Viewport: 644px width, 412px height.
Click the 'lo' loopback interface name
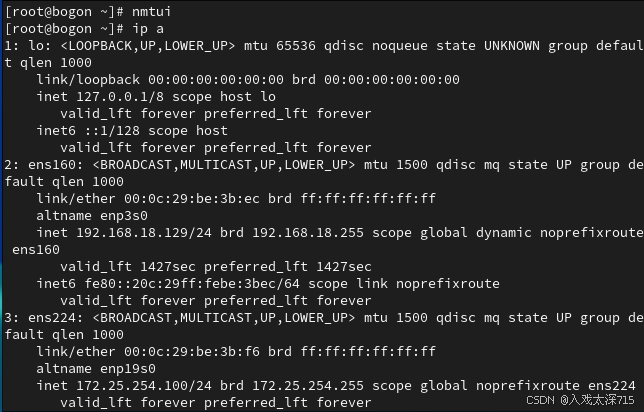click(x=33, y=45)
